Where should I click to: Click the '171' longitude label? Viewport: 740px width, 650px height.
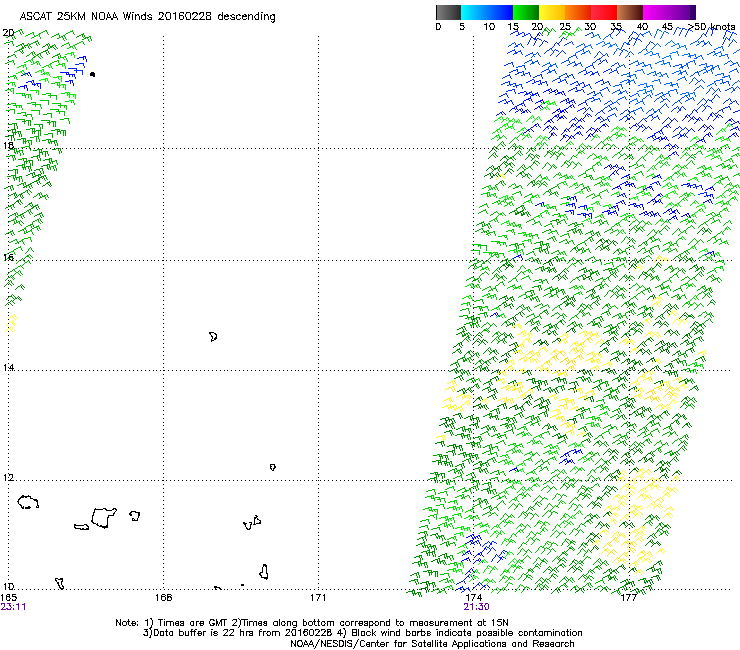pyautogui.click(x=319, y=598)
